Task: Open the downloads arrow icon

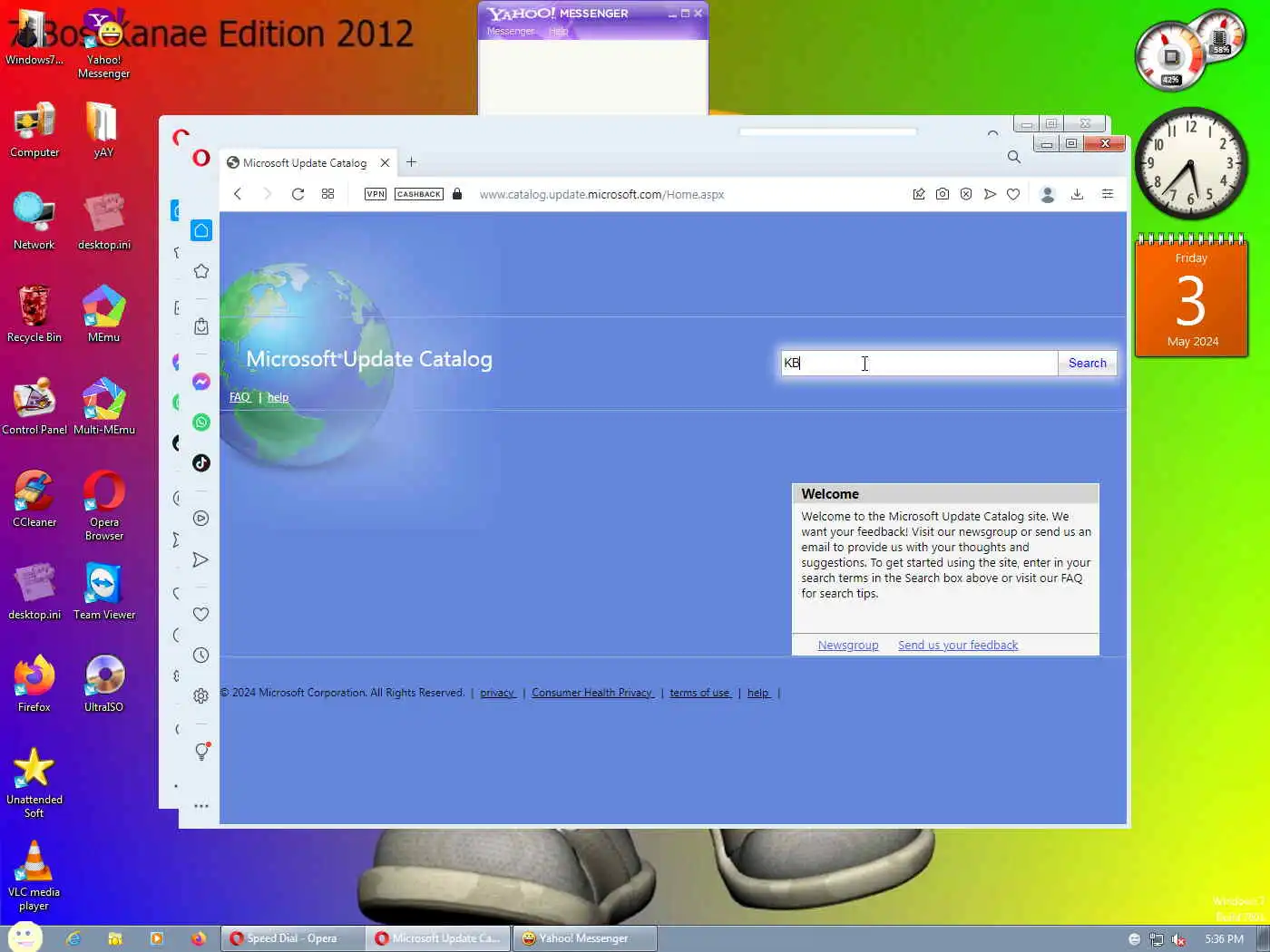Action: pyautogui.click(x=1077, y=194)
